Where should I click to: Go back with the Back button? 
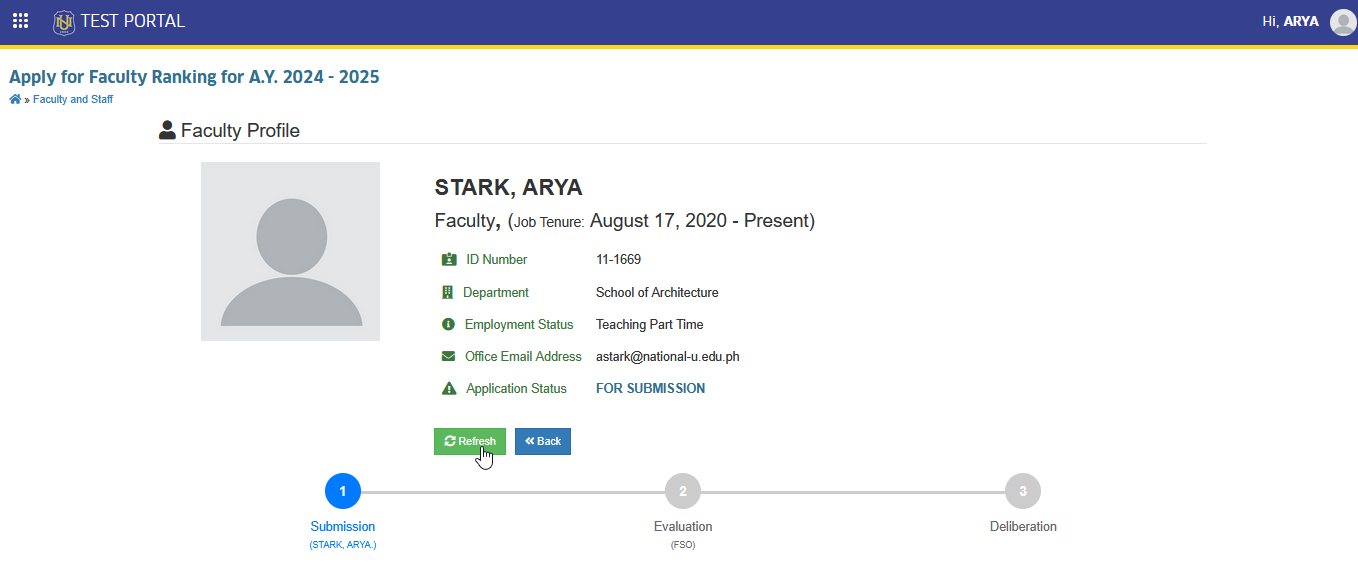(x=543, y=442)
